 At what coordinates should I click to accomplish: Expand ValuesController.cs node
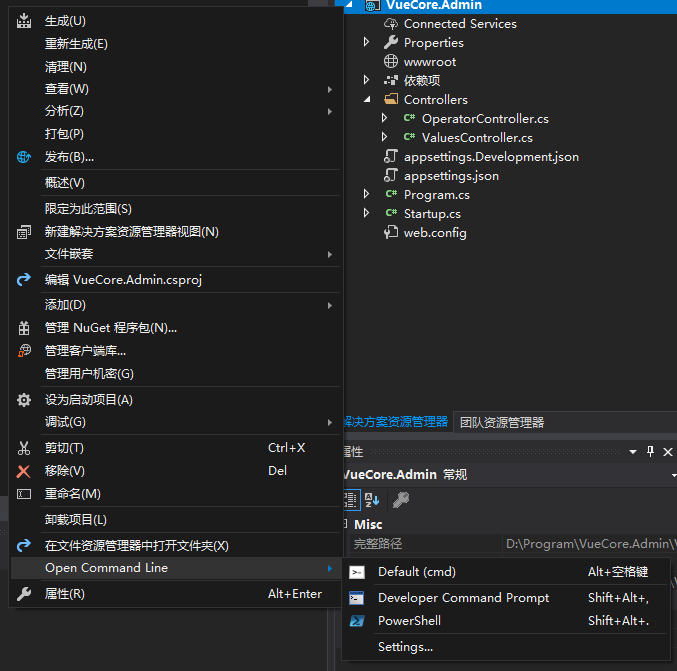point(384,137)
